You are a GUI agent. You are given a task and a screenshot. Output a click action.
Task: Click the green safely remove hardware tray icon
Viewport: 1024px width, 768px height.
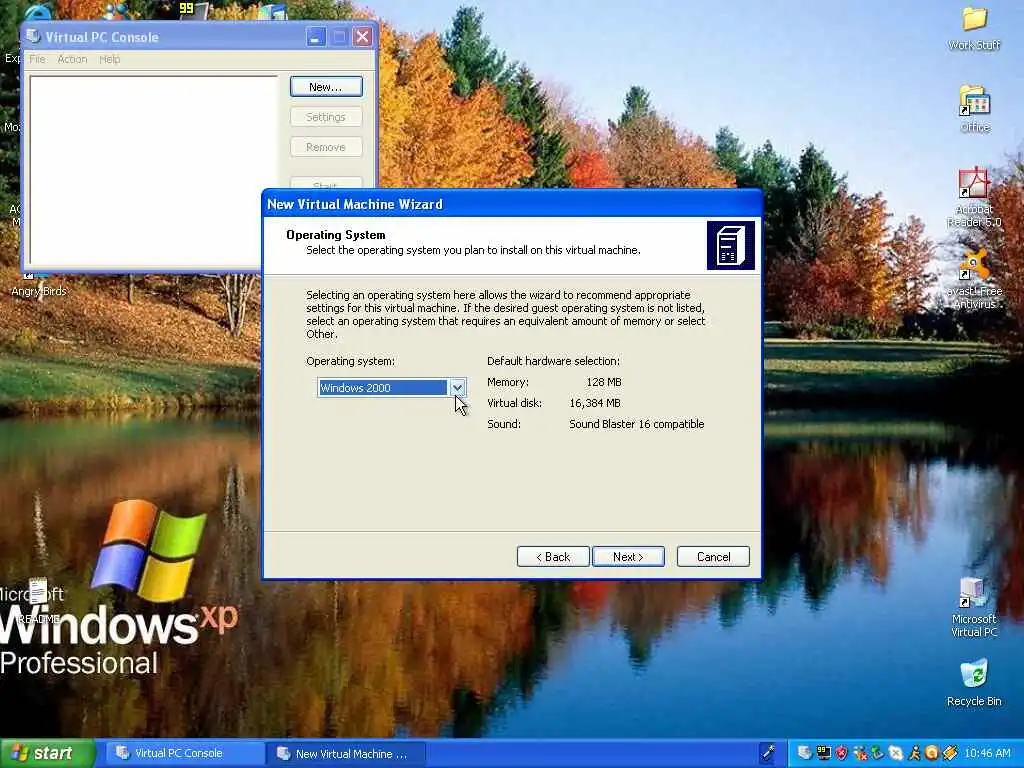(x=877, y=753)
